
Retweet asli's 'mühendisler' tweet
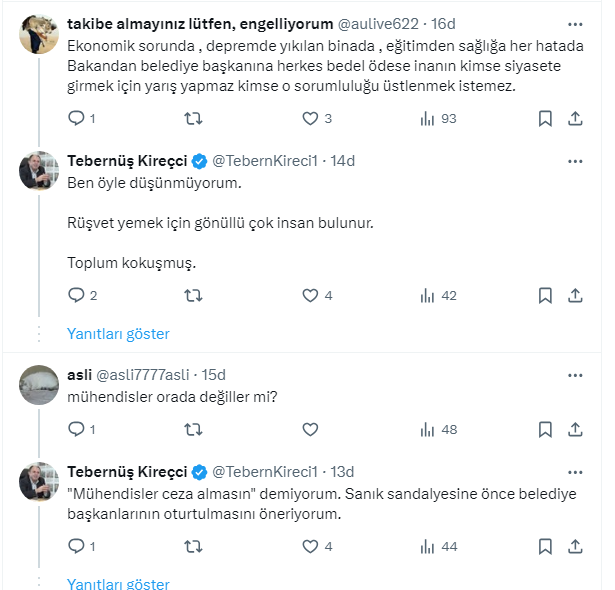[194, 429]
